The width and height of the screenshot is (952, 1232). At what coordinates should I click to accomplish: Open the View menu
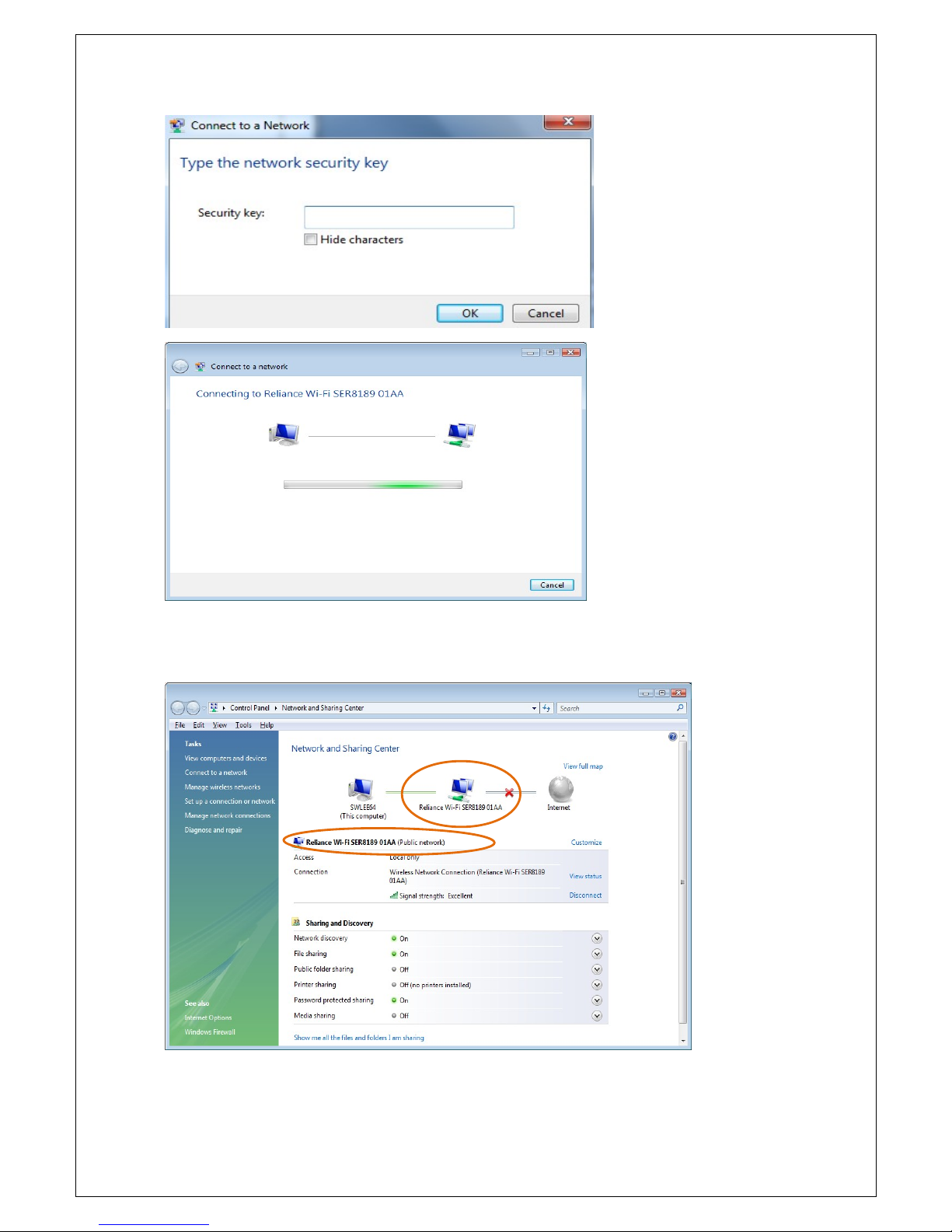click(220, 725)
